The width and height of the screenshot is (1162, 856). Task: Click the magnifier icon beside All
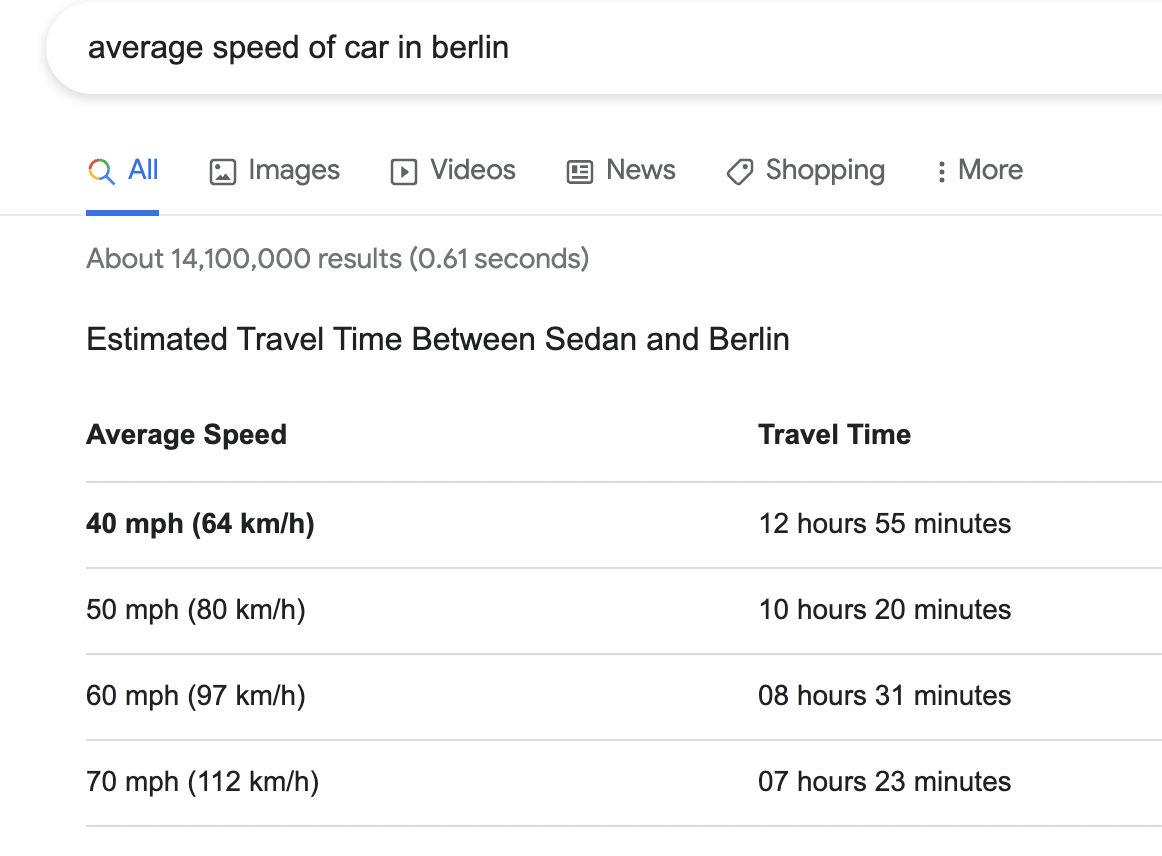(x=101, y=171)
